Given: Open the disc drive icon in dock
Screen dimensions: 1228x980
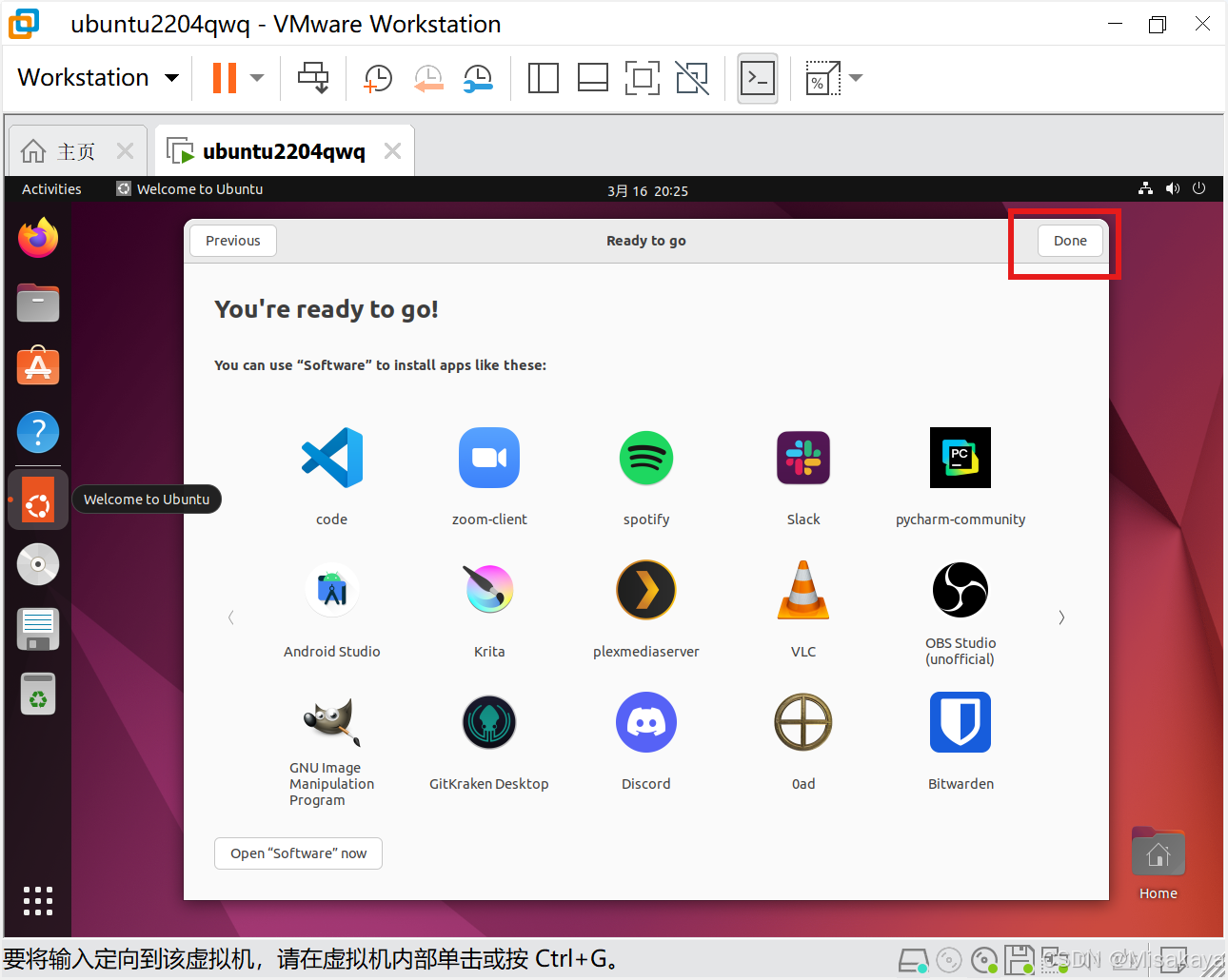Looking at the screenshot, I should pyautogui.click(x=38, y=564).
